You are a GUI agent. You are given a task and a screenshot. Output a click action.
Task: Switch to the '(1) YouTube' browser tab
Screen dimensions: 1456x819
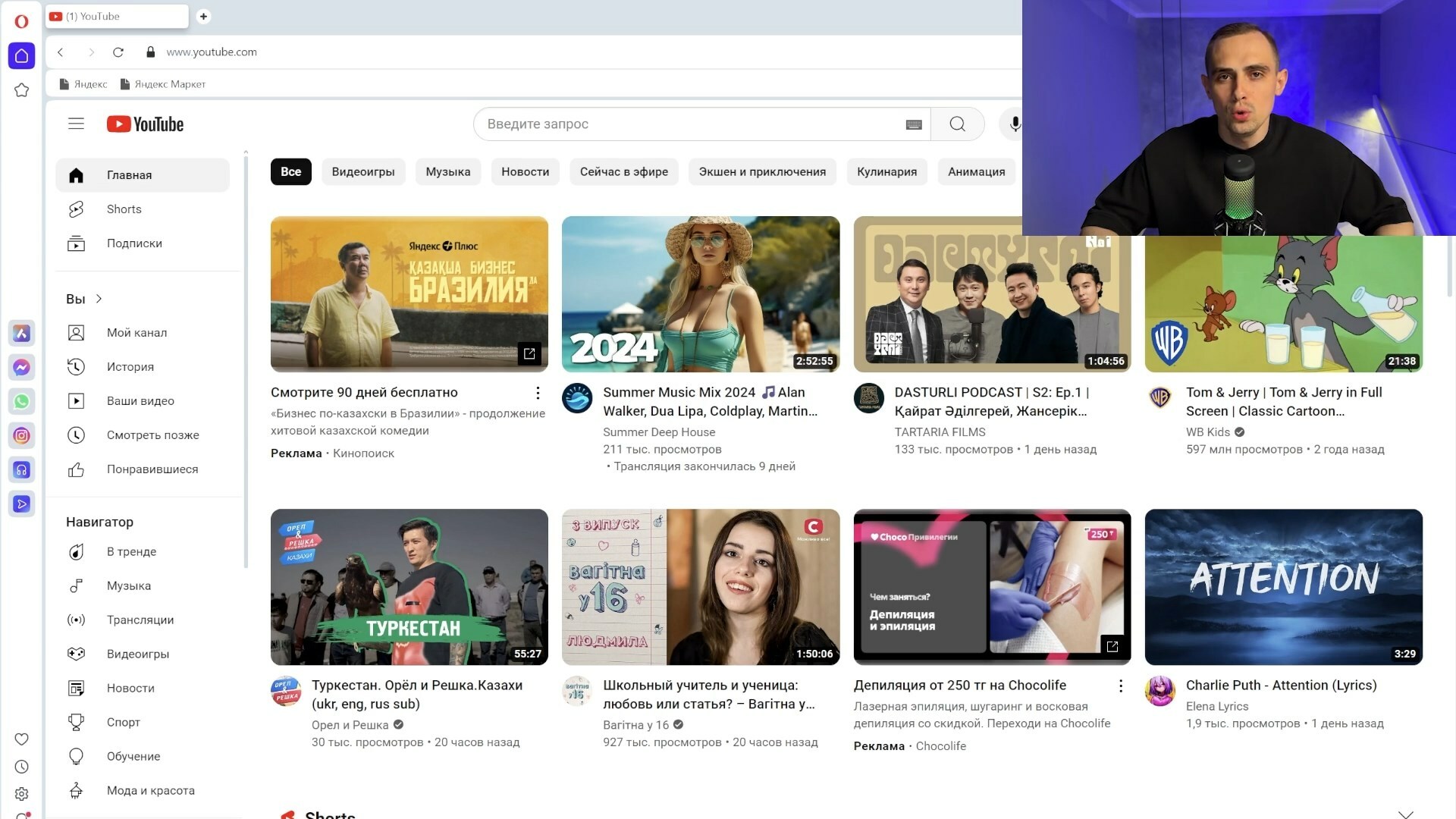[x=117, y=16]
